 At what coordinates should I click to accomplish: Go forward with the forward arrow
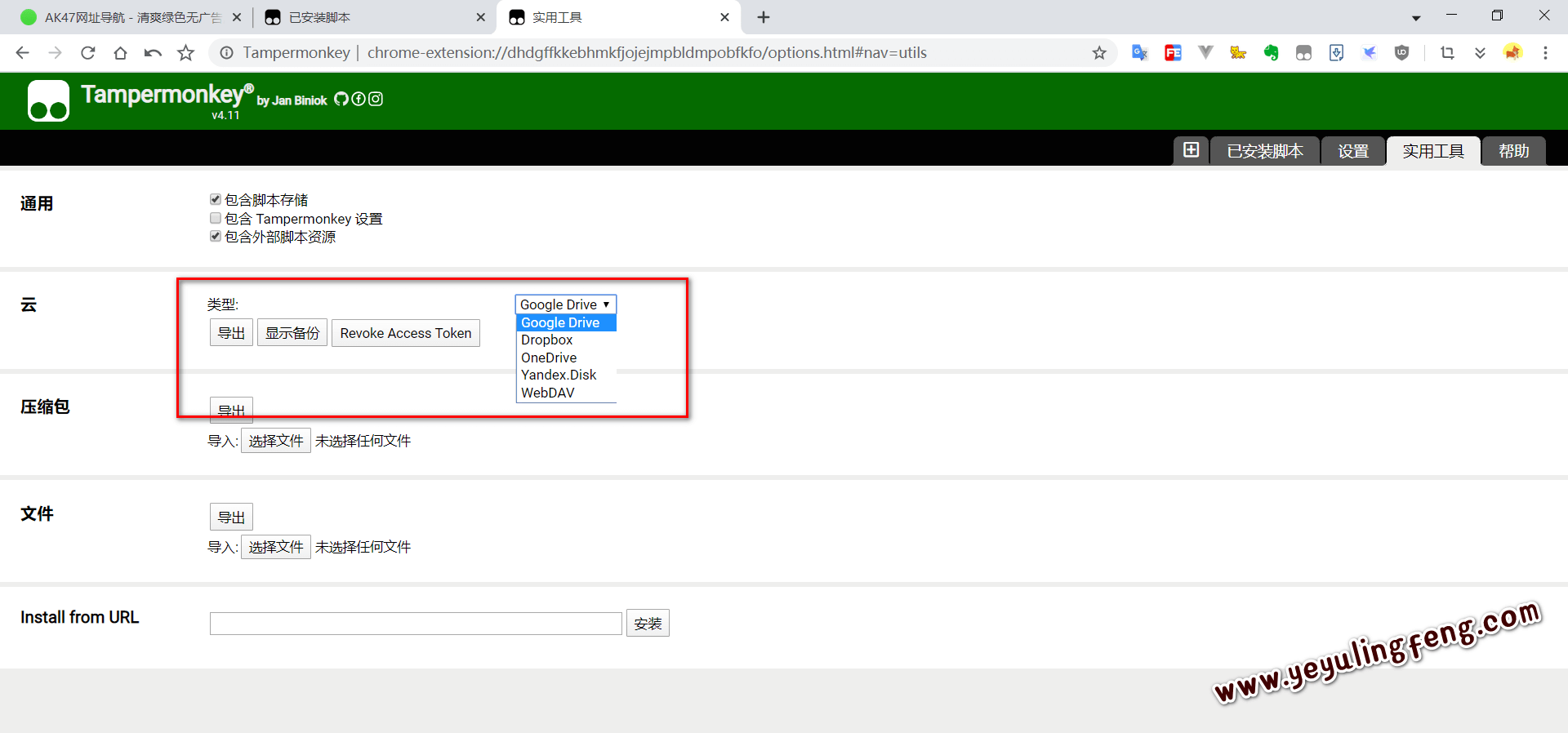tap(55, 53)
